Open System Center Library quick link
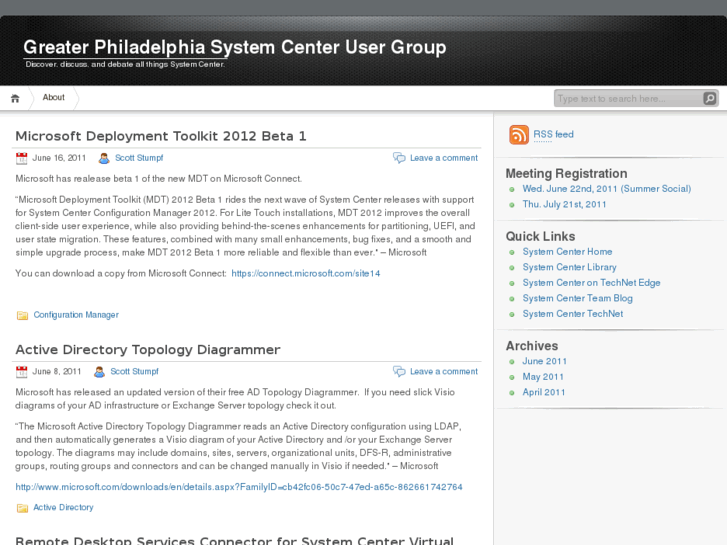 (569, 267)
